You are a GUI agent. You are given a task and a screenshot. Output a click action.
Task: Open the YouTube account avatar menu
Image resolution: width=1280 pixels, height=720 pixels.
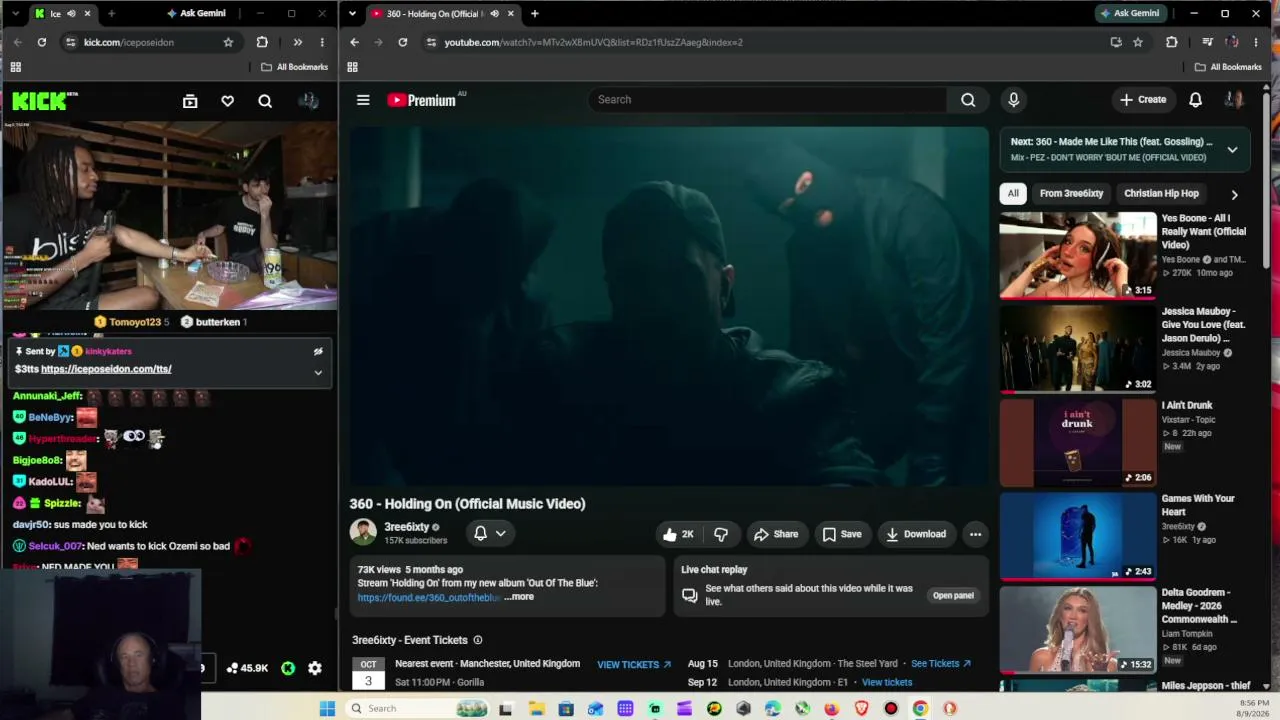point(1234,100)
